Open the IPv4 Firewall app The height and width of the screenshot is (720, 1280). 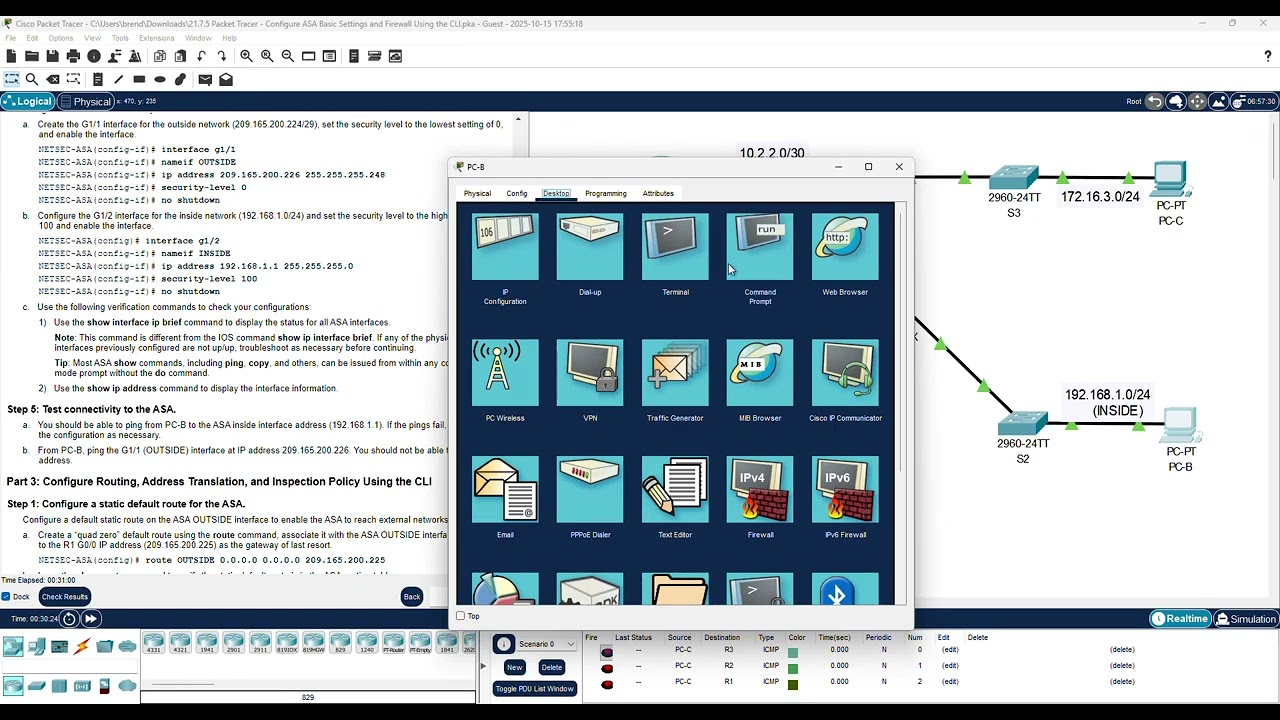click(x=760, y=490)
